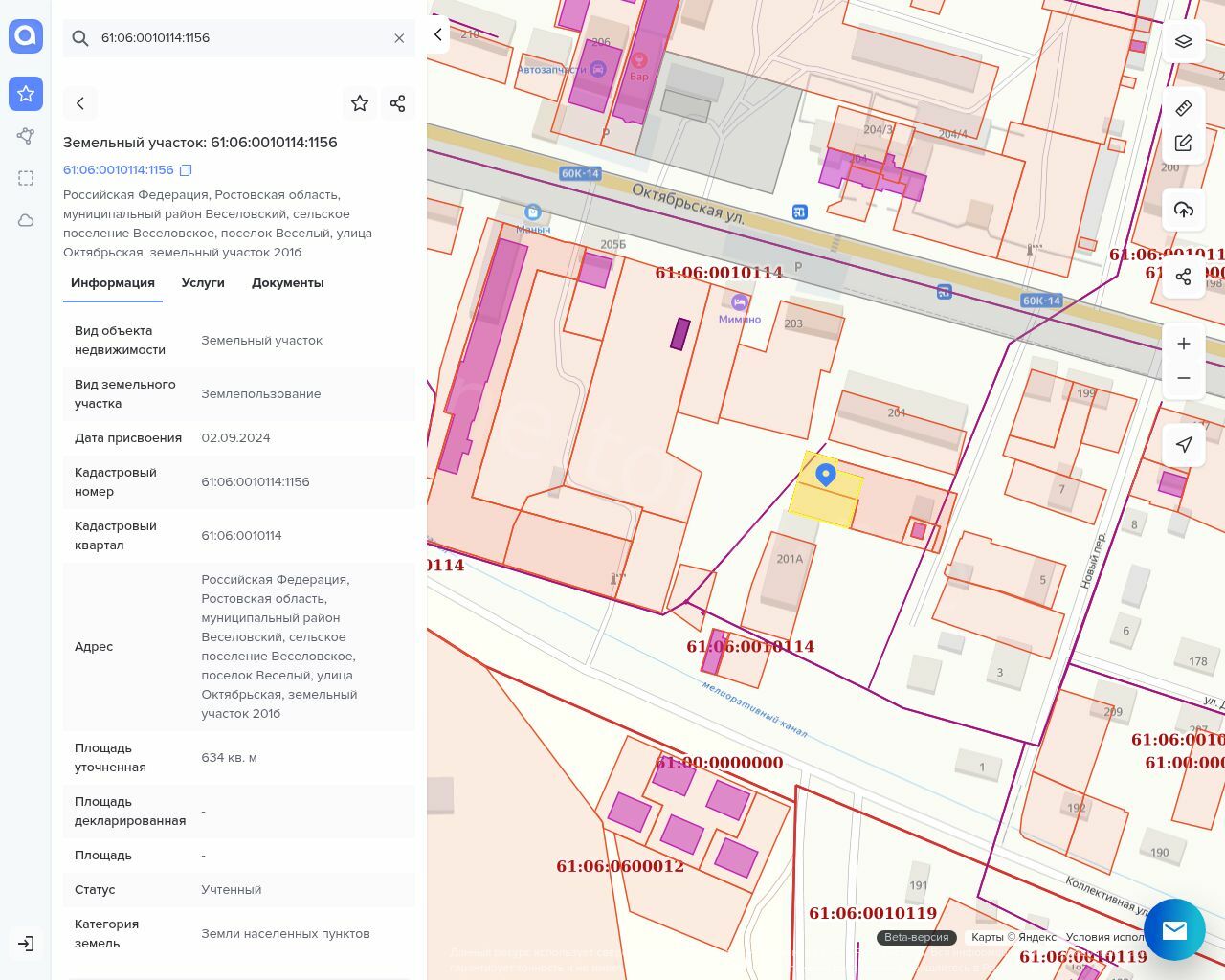Locate my position with the arrow icon

tap(1184, 444)
